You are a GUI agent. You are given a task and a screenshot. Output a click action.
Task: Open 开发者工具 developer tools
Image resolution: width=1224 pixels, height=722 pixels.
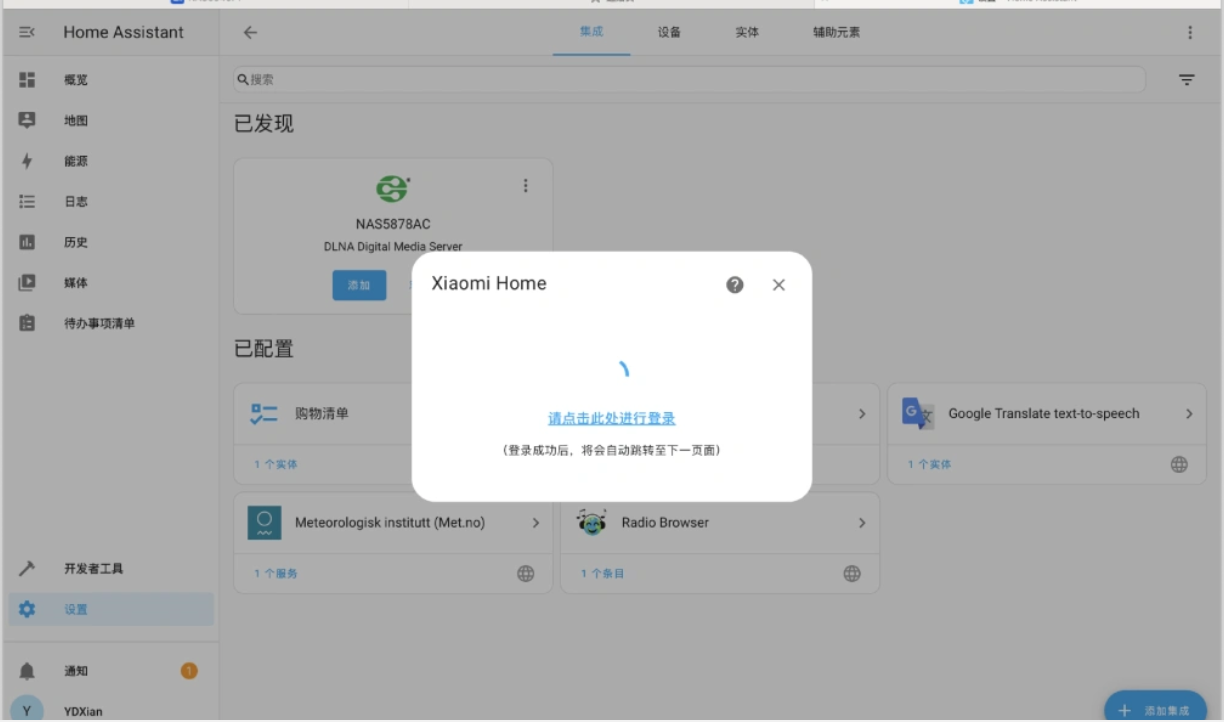(x=110, y=568)
